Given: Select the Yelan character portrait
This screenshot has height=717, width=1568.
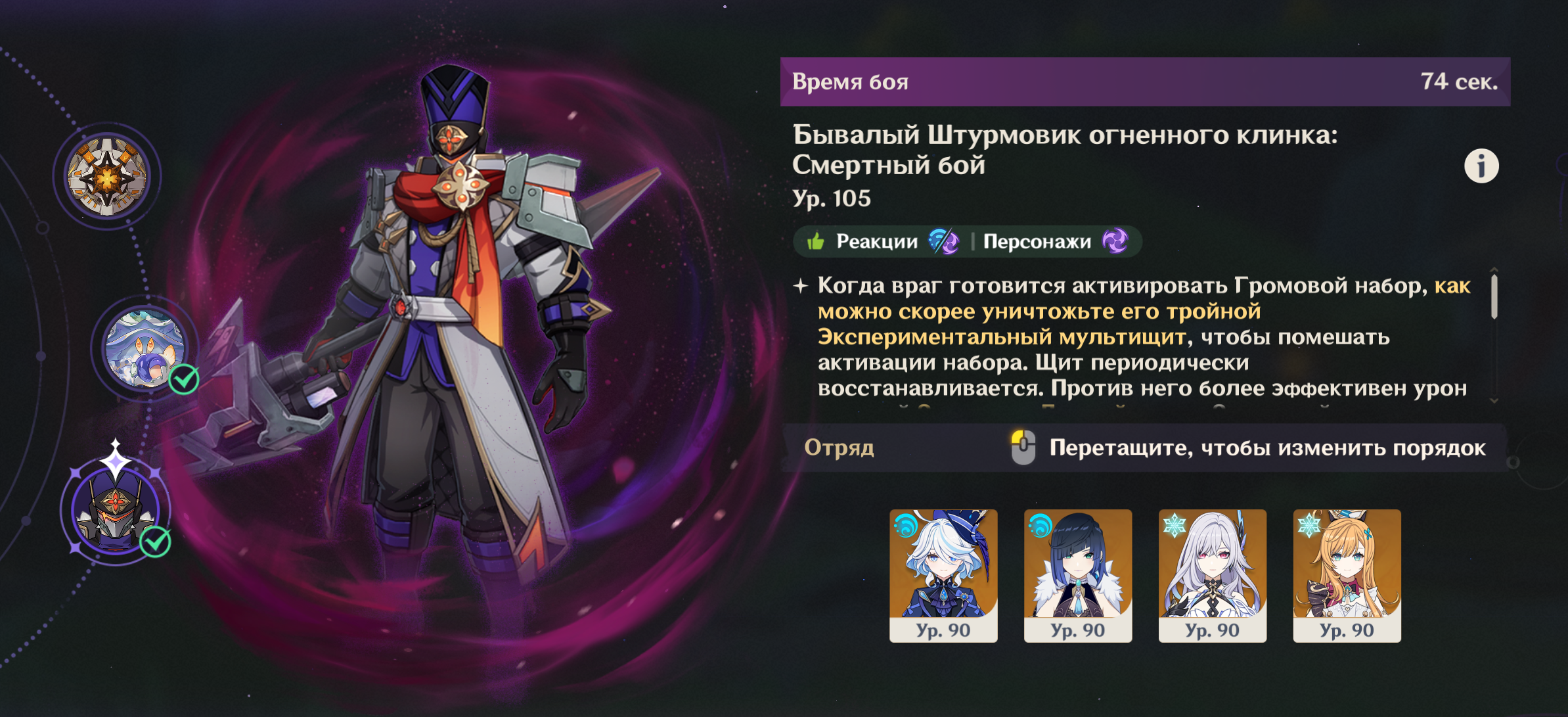Looking at the screenshot, I should 1078,576.
